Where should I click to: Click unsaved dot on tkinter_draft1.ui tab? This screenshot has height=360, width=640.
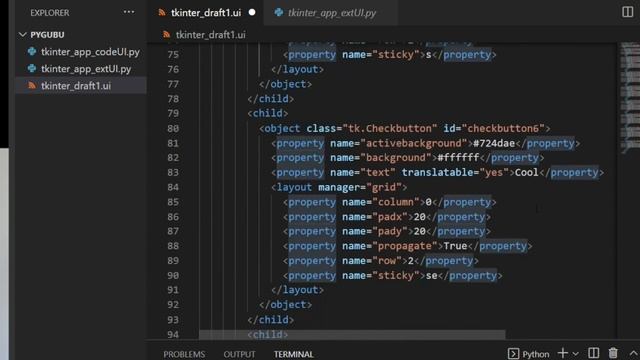tap(252, 12)
